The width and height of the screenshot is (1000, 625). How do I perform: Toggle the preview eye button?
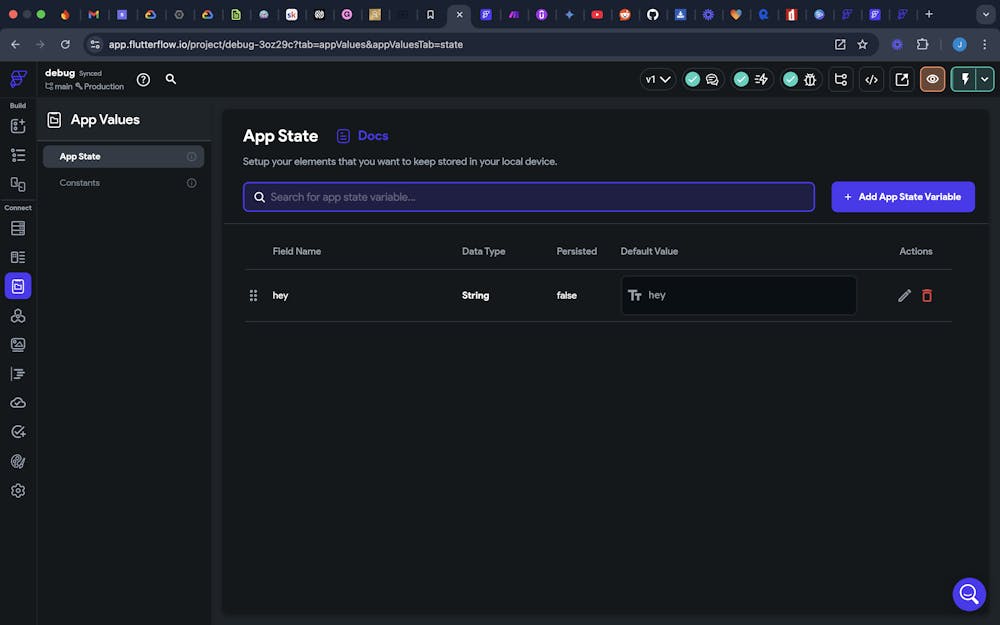(932, 80)
